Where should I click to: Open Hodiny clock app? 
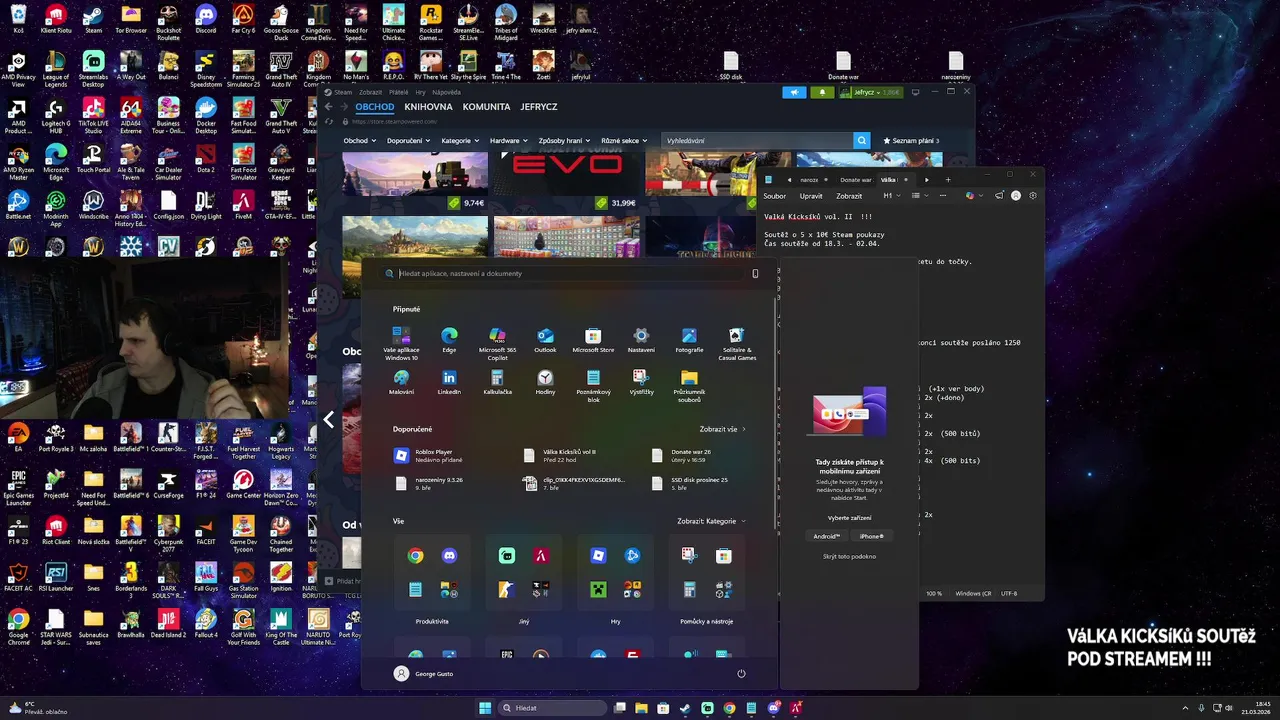[545, 382]
